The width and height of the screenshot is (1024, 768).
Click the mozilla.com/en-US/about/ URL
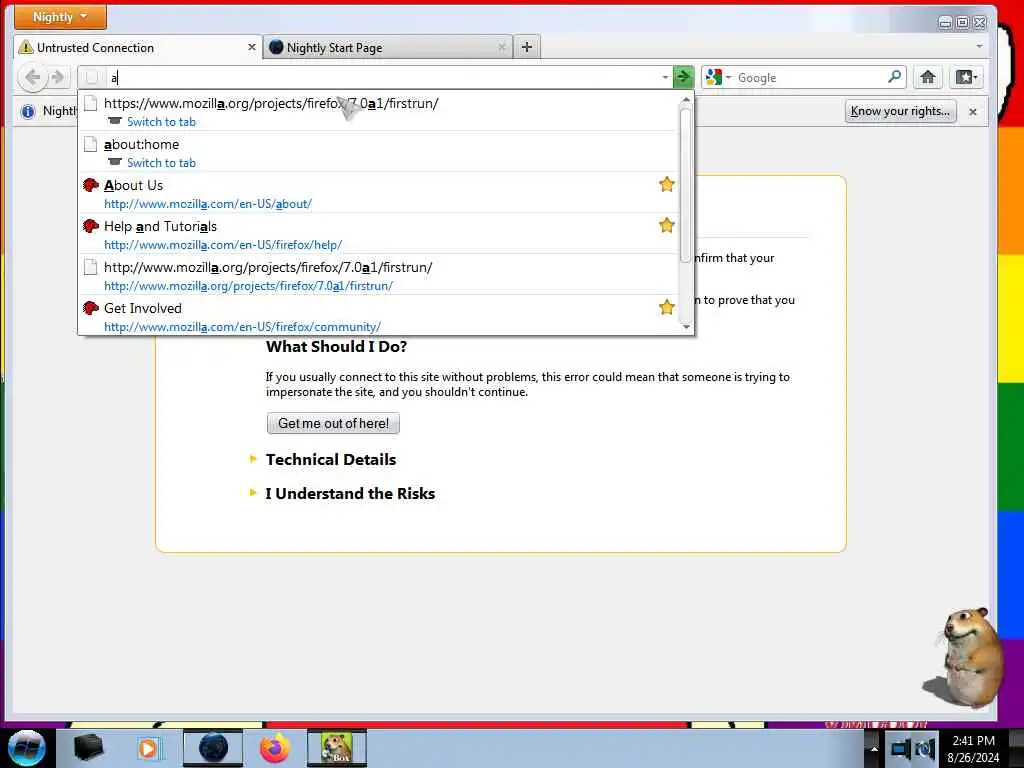click(208, 204)
